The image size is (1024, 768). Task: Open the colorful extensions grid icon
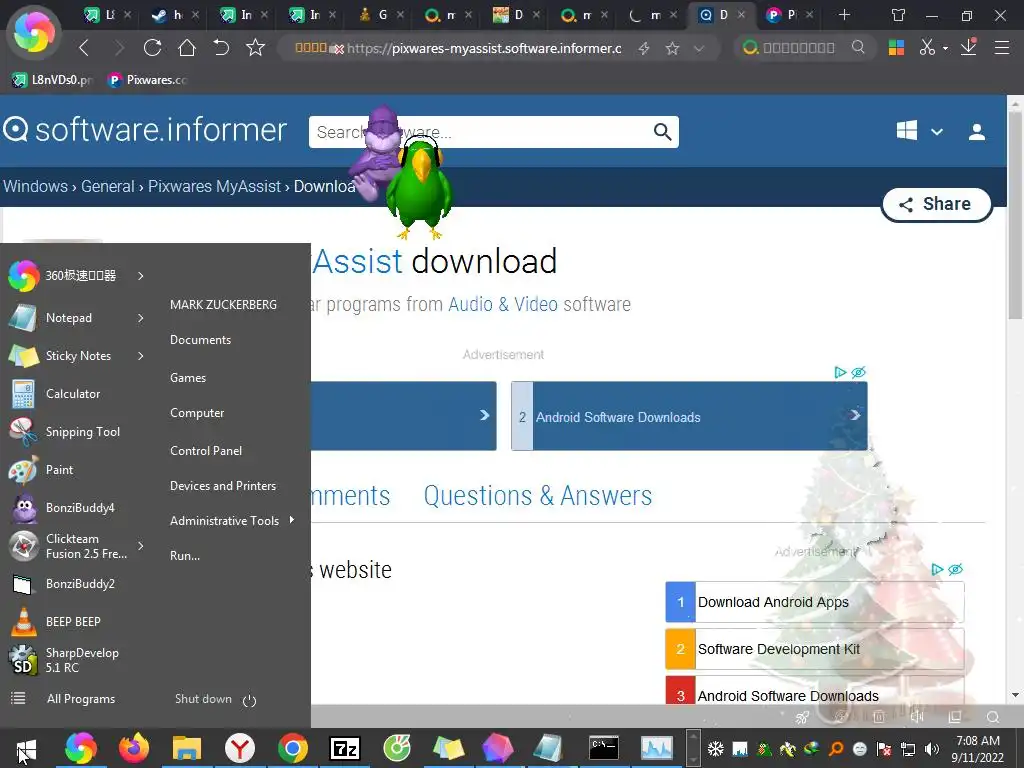click(896, 48)
